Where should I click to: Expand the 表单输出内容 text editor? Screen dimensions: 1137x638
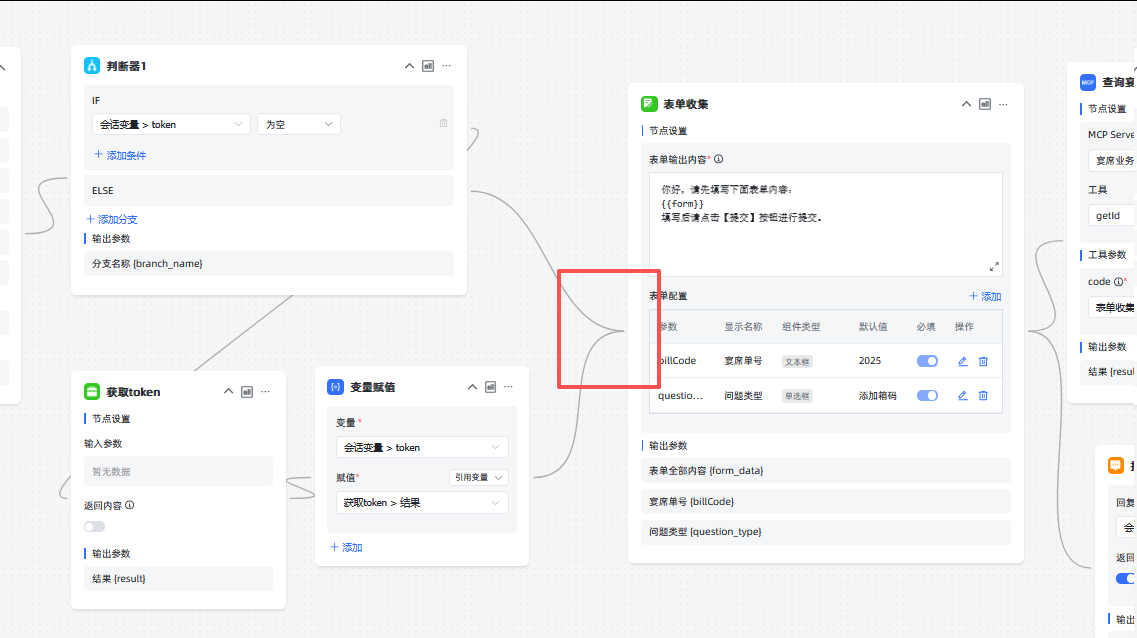tap(994, 266)
